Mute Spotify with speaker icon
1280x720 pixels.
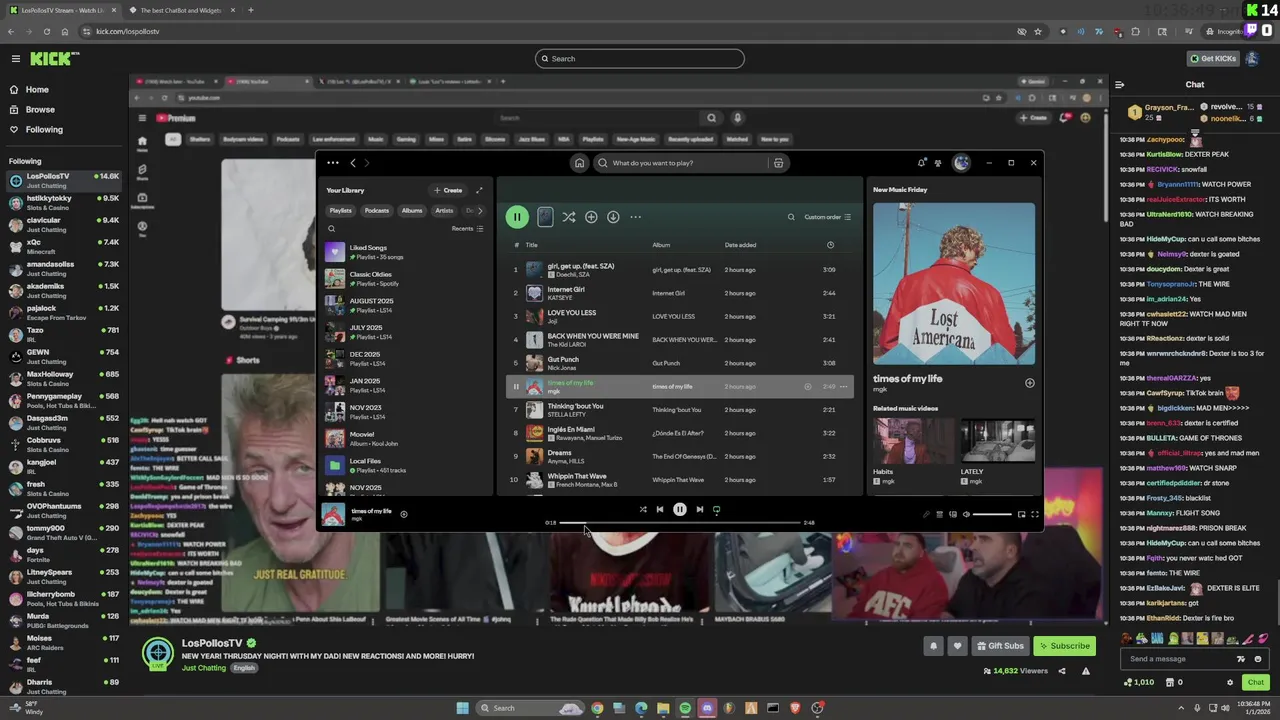[x=966, y=514]
